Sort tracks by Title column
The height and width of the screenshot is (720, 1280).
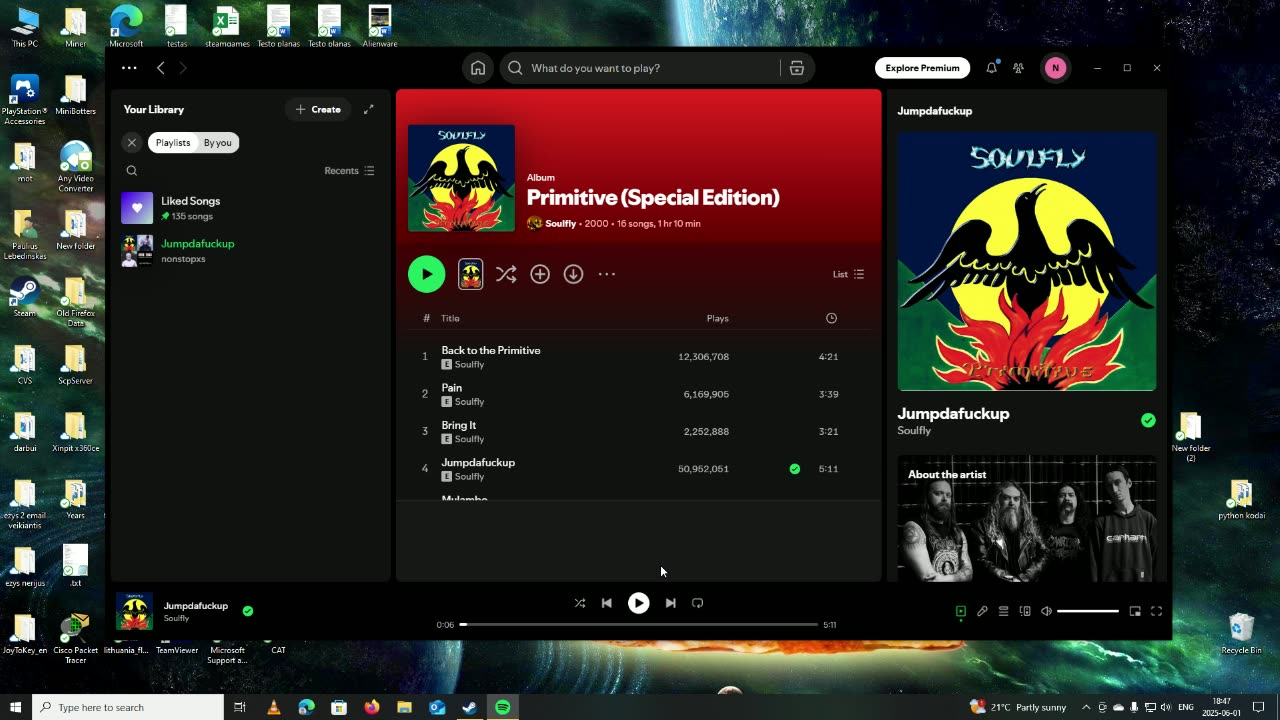point(450,318)
